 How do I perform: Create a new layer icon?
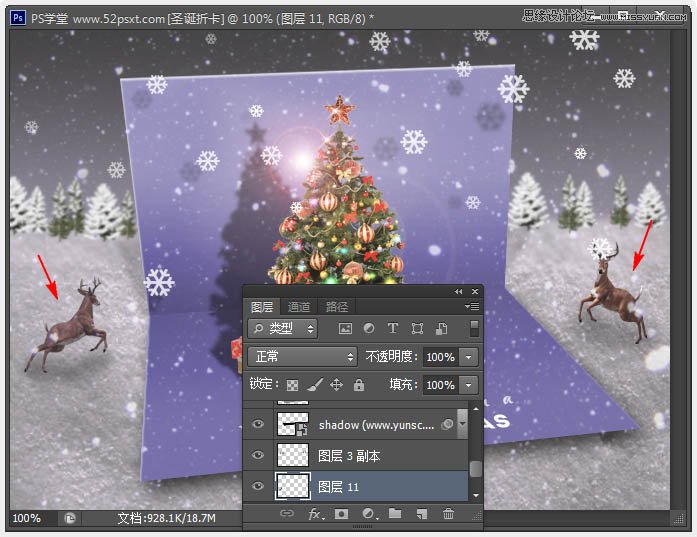(421, 514)
